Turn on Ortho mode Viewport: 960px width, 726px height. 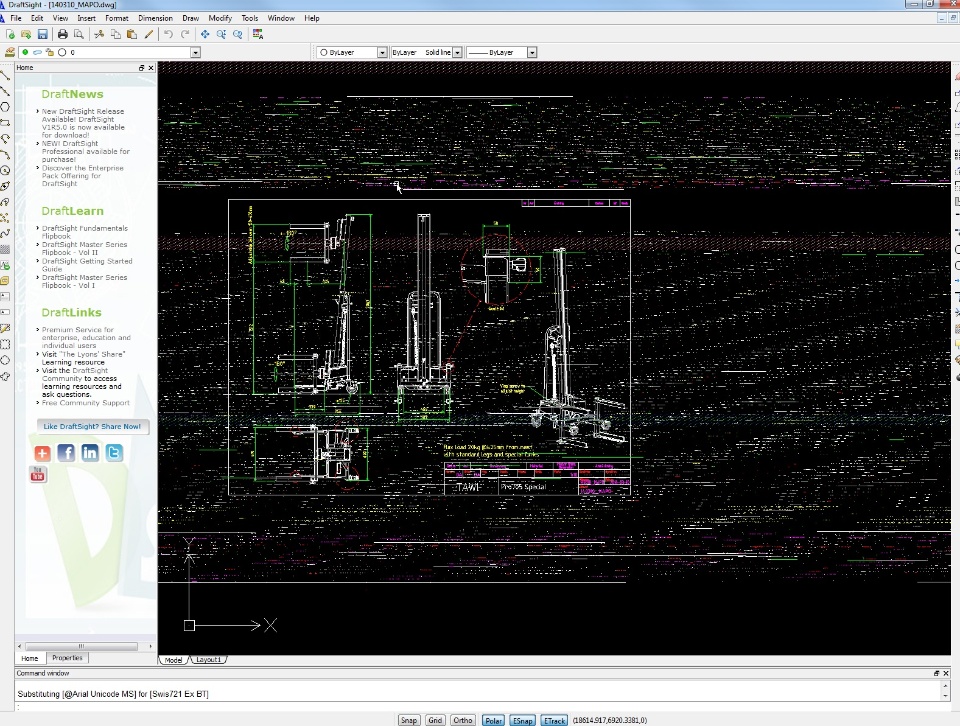[462, 720]
